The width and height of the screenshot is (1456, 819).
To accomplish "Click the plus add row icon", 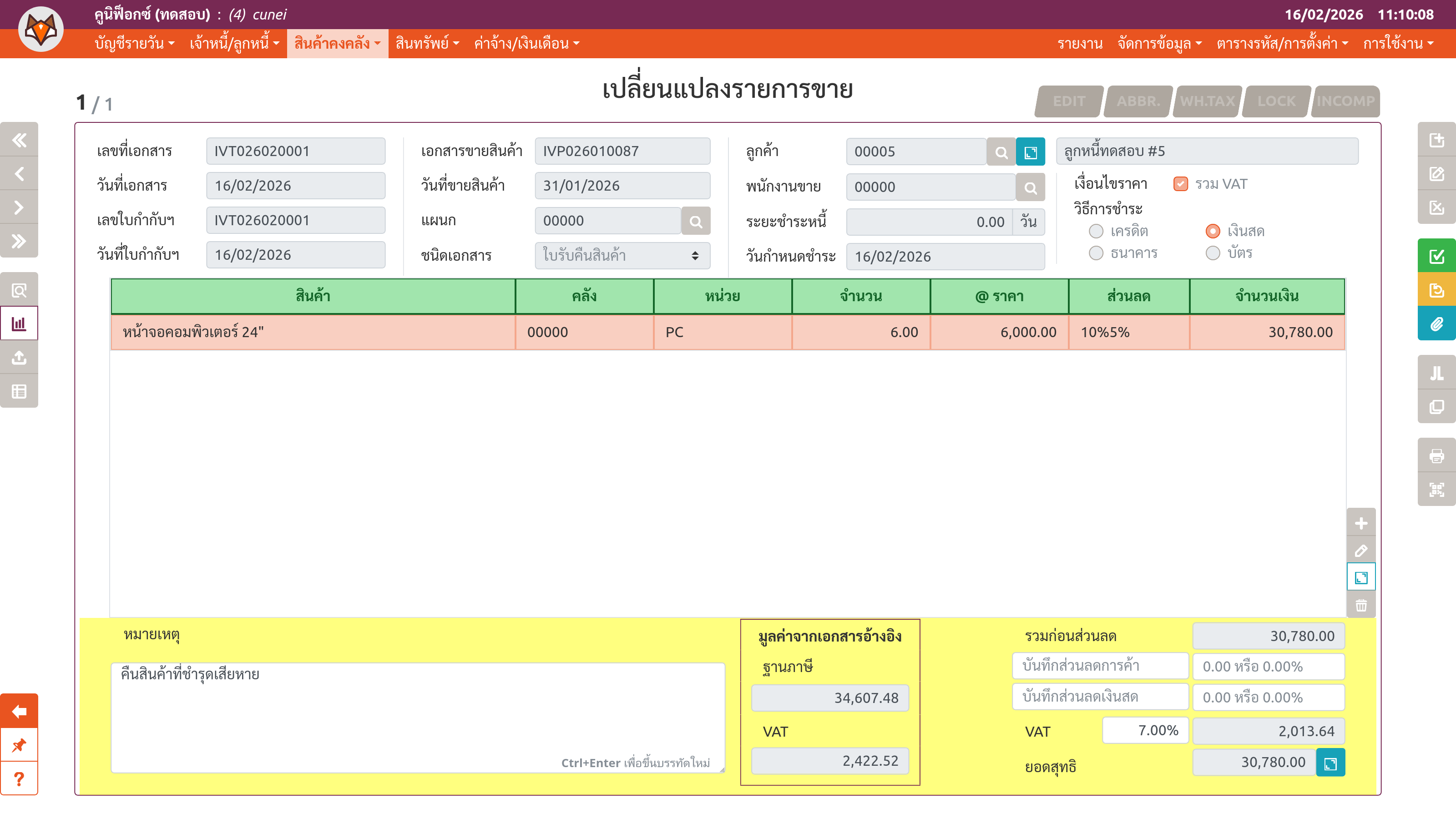I will click(x=1361, y=523).
